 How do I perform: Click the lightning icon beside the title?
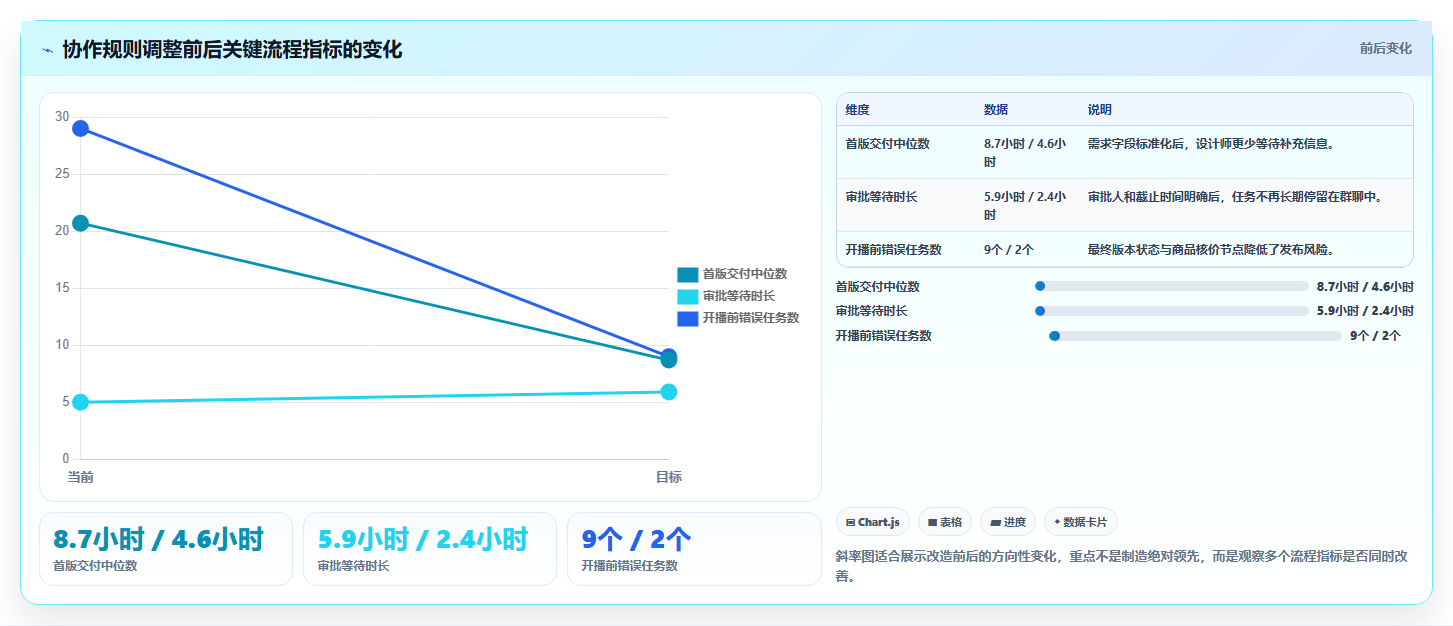tap(47, 49)
